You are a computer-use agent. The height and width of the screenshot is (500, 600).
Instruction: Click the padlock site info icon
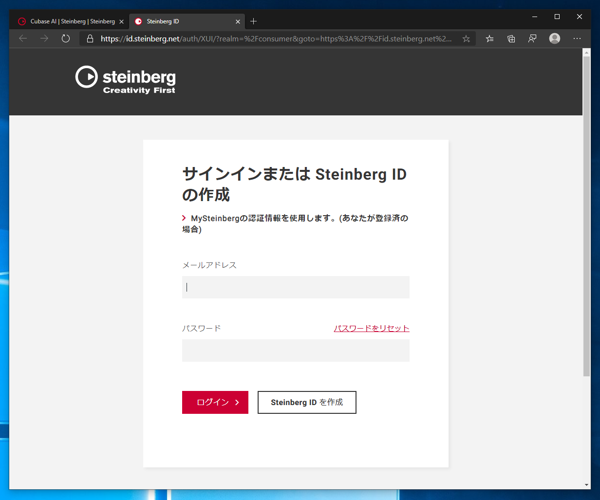[90, 39]
